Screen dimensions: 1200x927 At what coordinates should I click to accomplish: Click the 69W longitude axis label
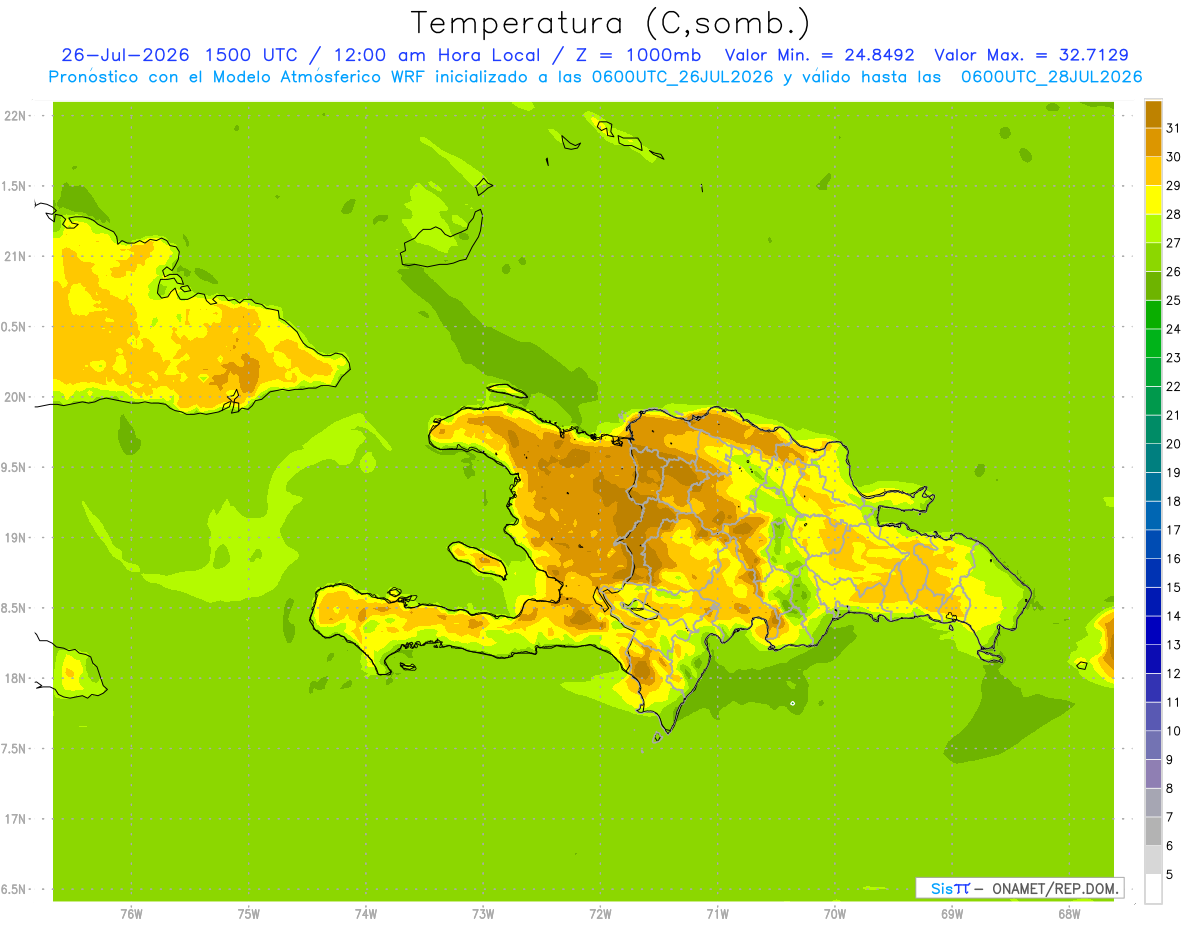pos(952,913)
